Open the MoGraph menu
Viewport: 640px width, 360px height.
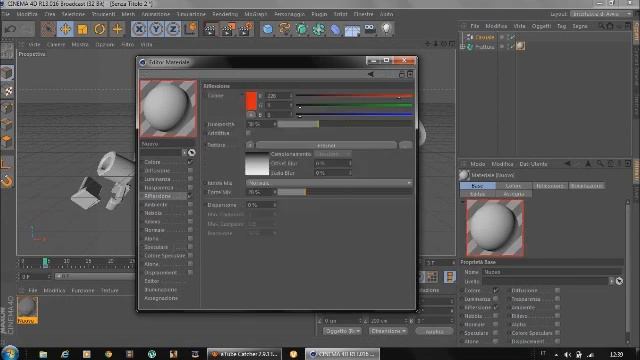(x=256, y=14)
